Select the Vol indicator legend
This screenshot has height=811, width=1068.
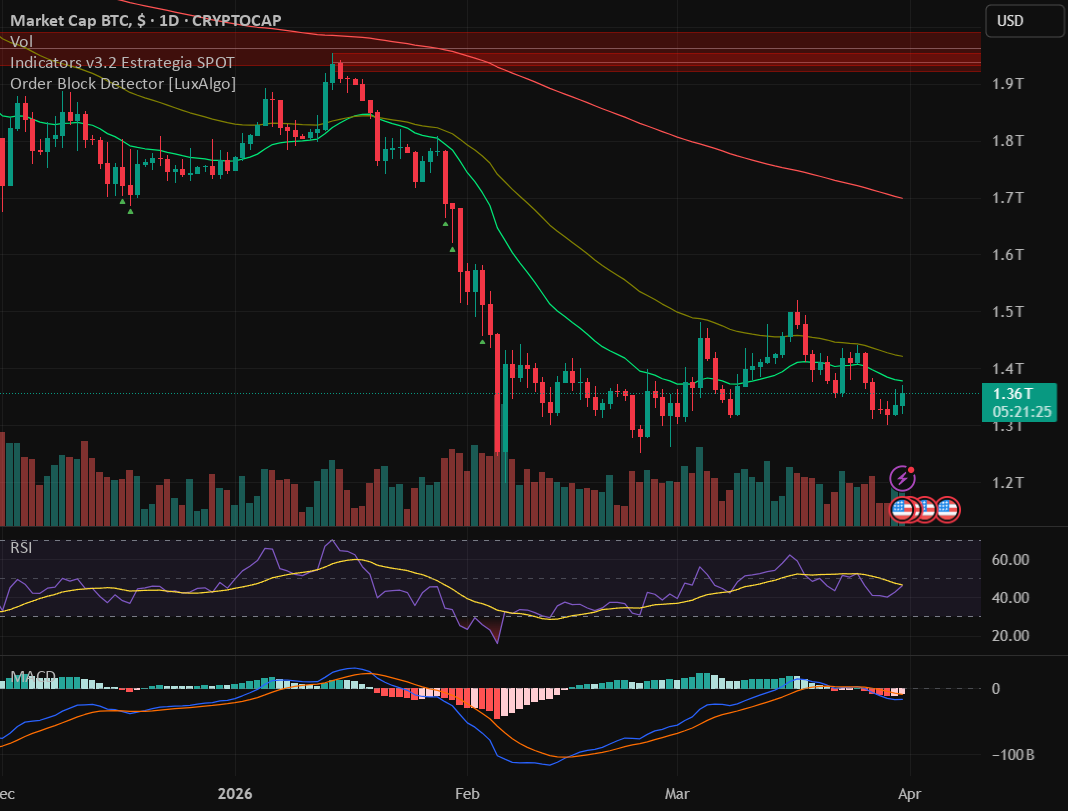point(21,42)
